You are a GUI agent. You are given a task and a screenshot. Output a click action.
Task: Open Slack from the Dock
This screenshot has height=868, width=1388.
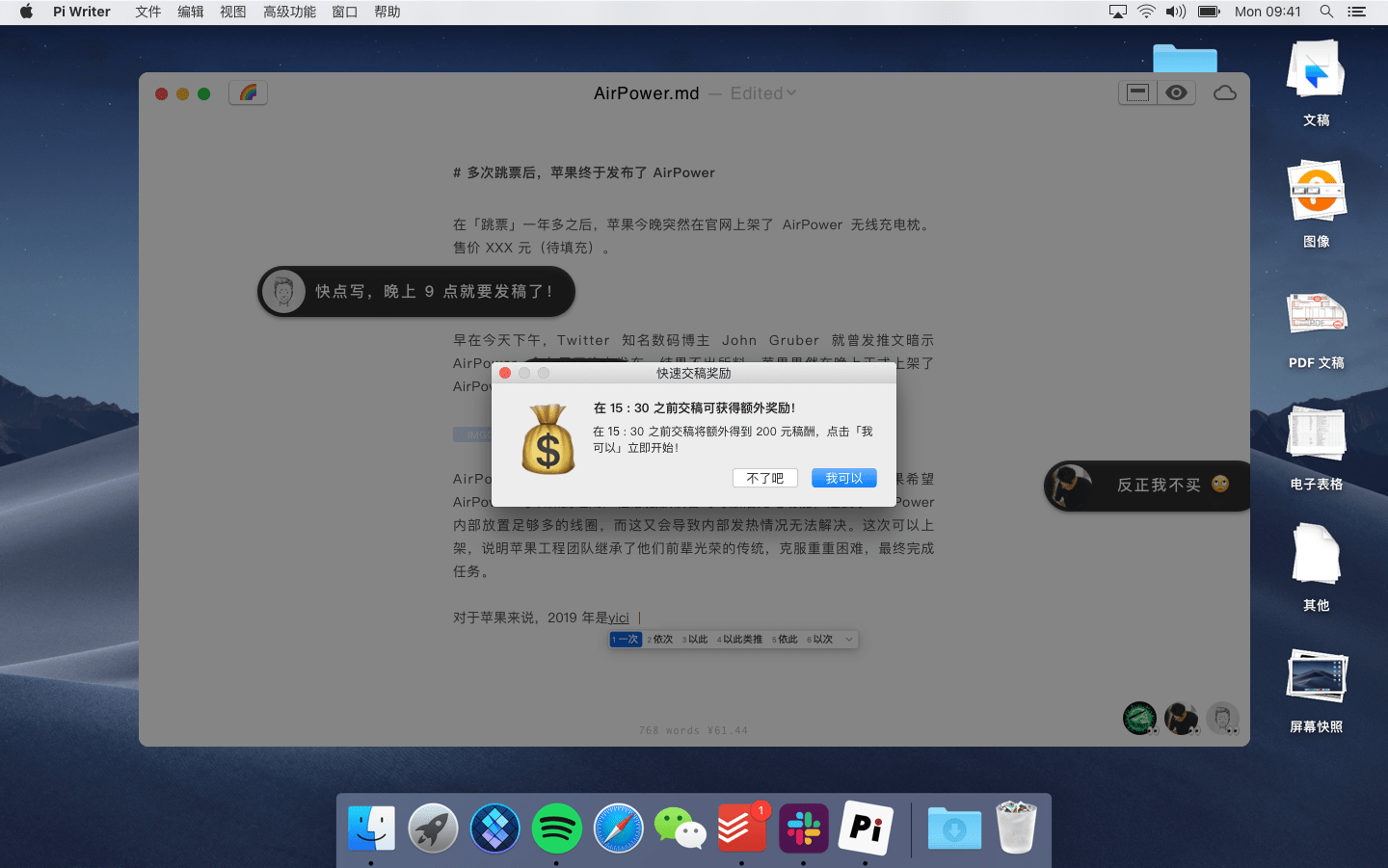803,828
